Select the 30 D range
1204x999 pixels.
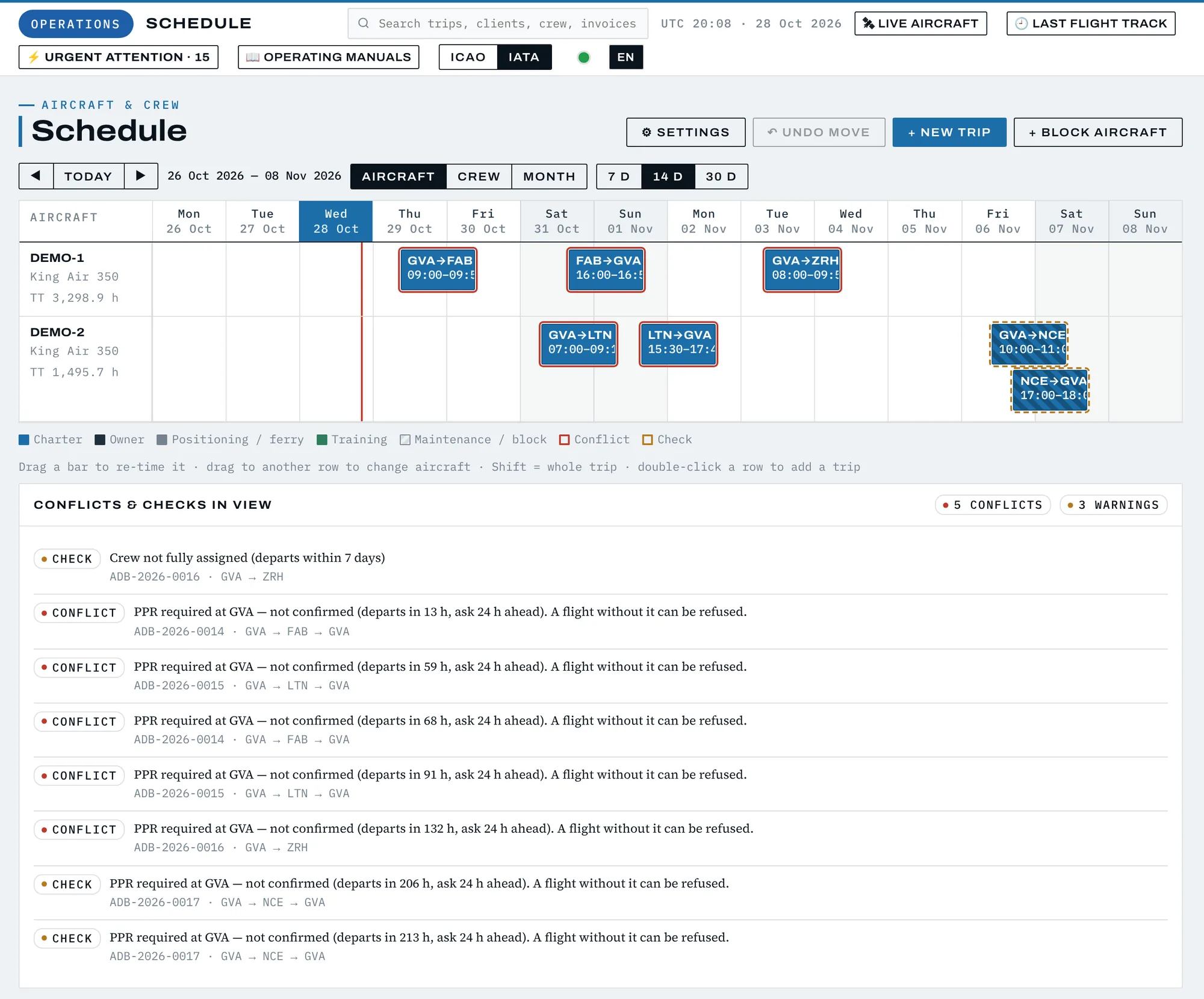[x=721, y=176]
